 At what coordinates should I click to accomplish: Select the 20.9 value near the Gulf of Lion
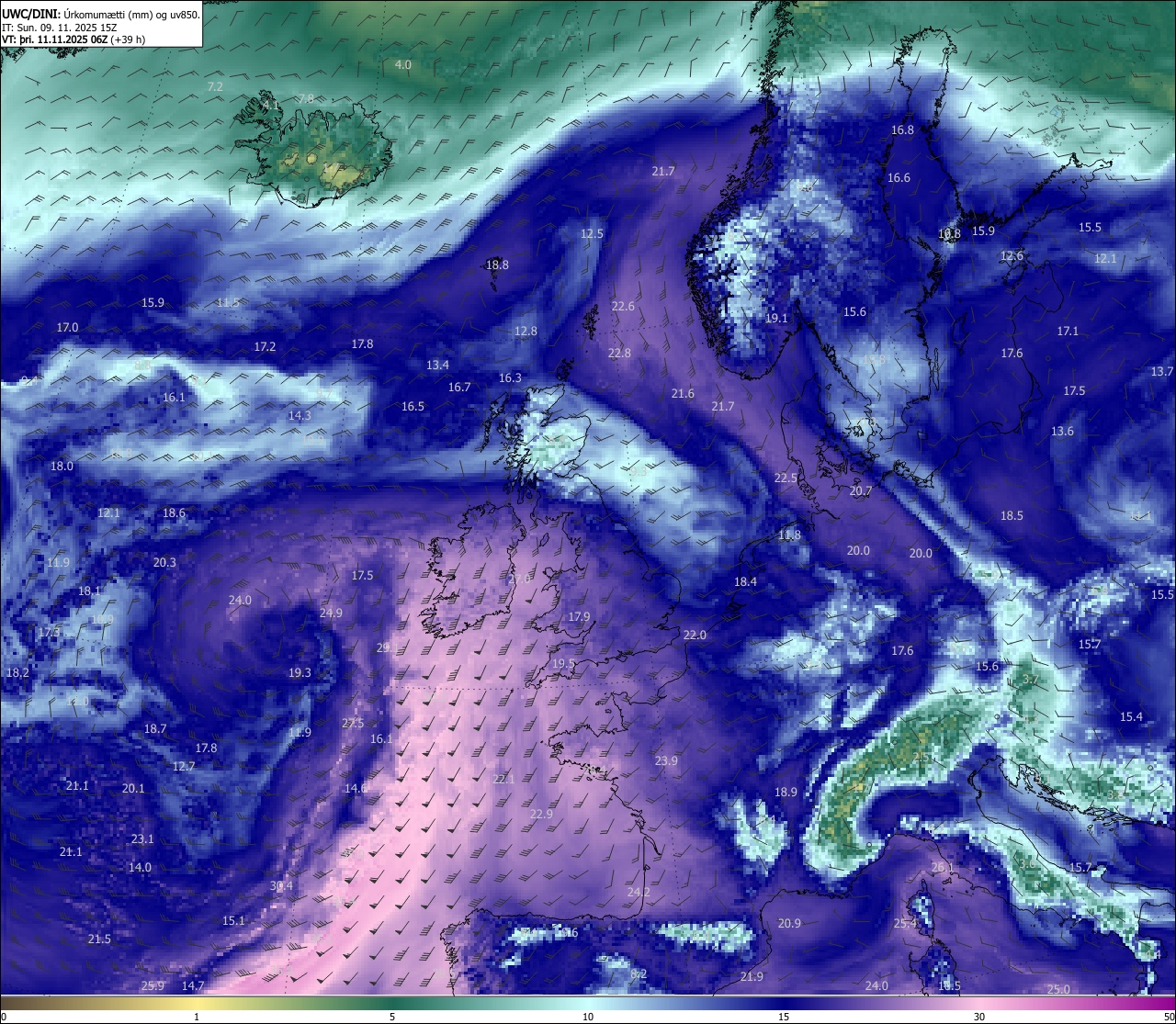789,924
